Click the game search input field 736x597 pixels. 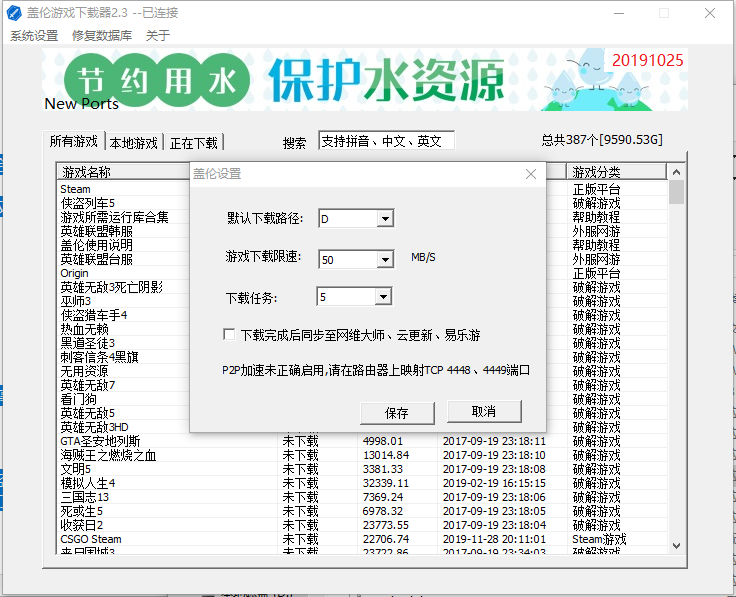[x=386, y=141]
